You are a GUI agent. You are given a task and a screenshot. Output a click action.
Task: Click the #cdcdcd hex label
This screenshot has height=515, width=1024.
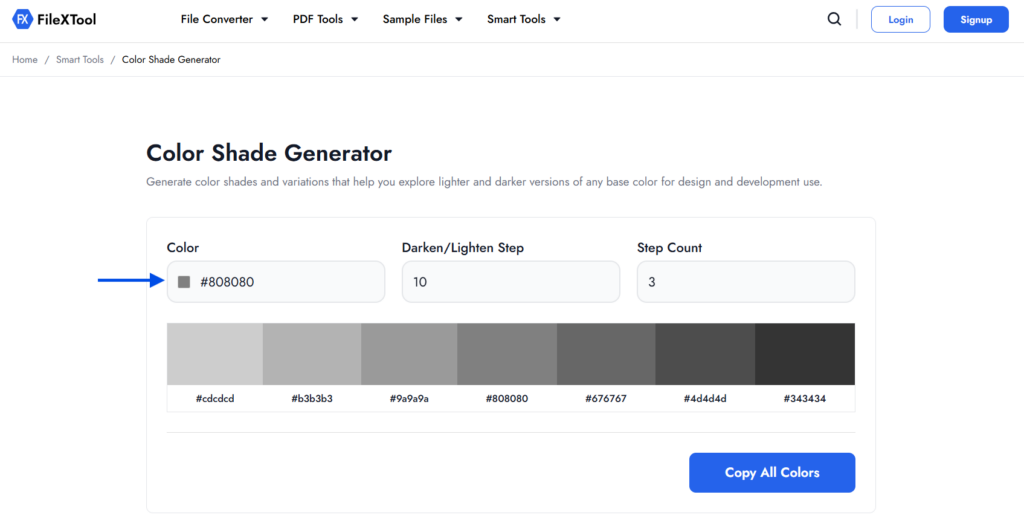[x=215, y=399]
